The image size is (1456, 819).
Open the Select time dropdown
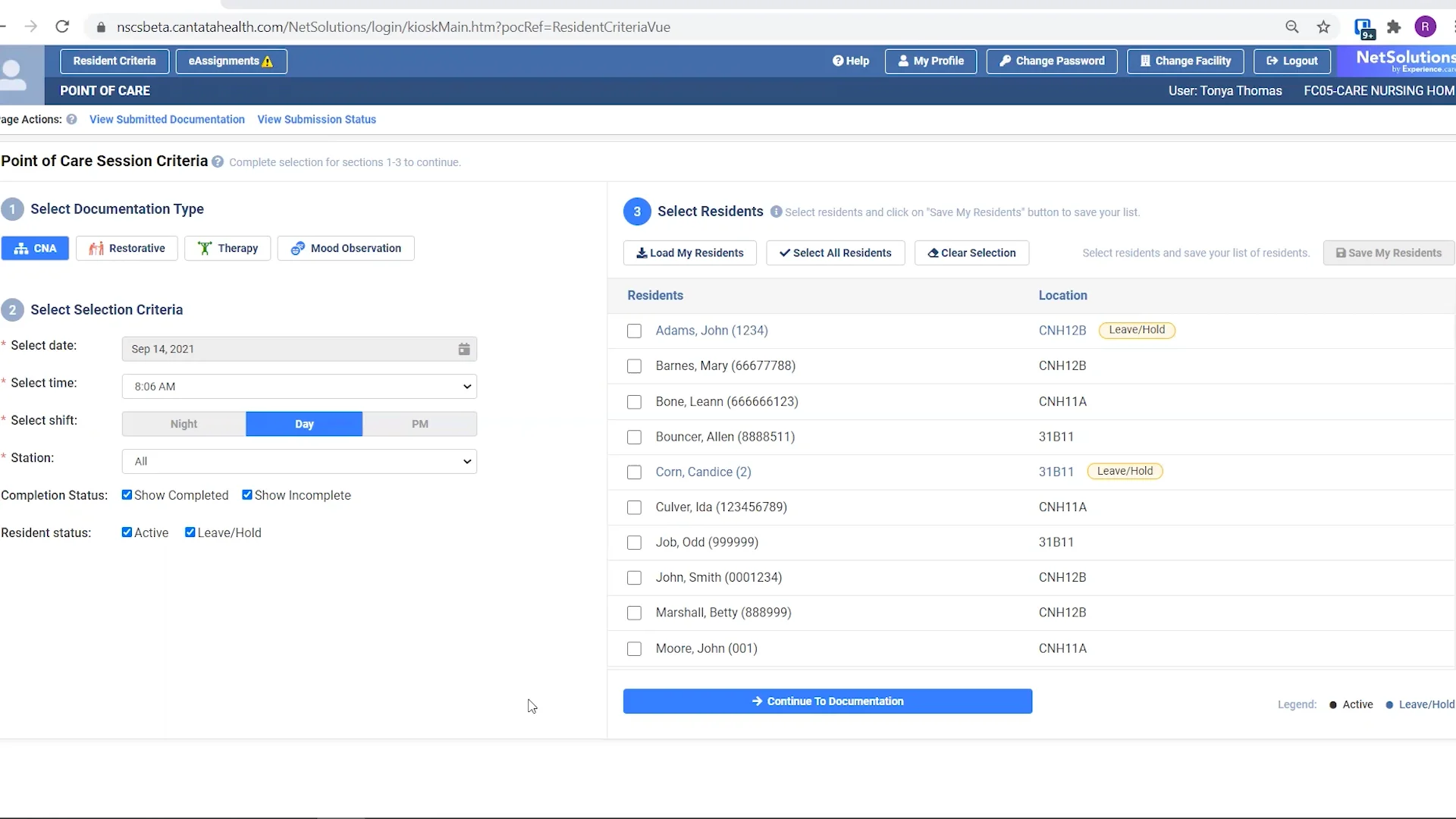(x=300, y=386)
